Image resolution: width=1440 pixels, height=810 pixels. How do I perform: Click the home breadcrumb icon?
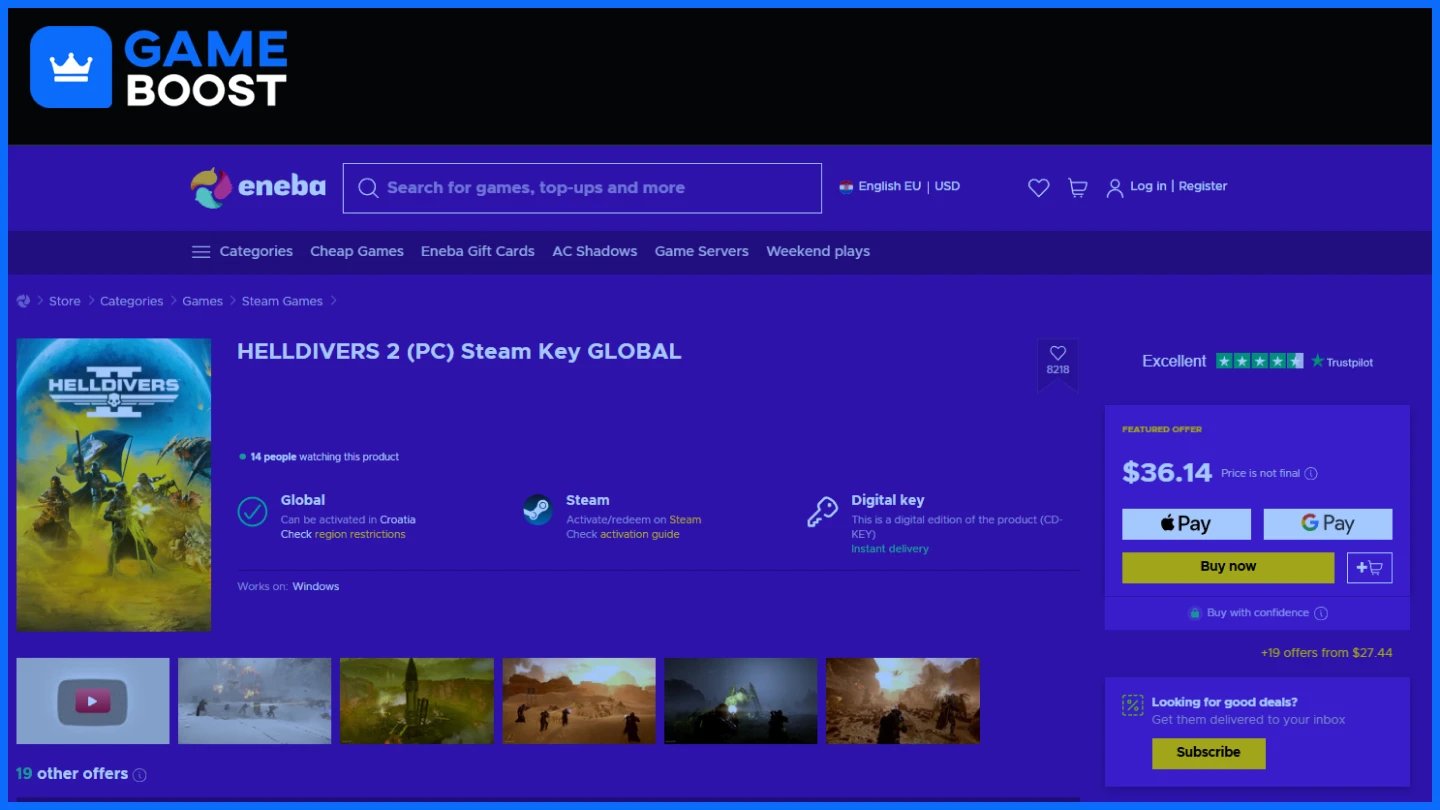point(24,301)
